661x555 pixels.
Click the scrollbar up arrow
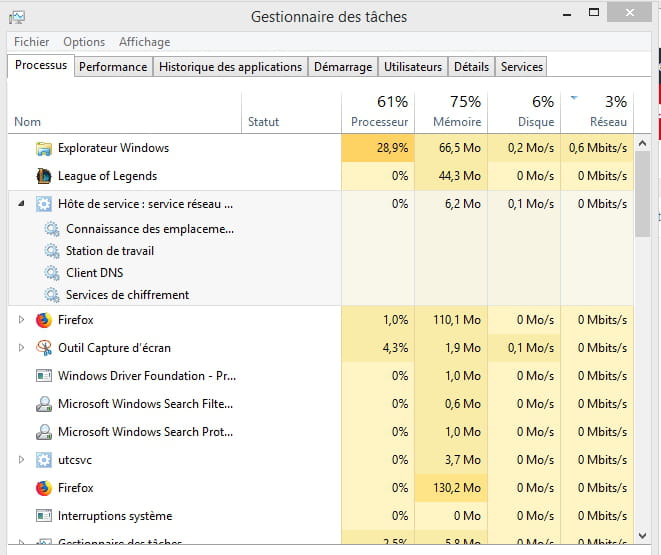coord(642,143)
